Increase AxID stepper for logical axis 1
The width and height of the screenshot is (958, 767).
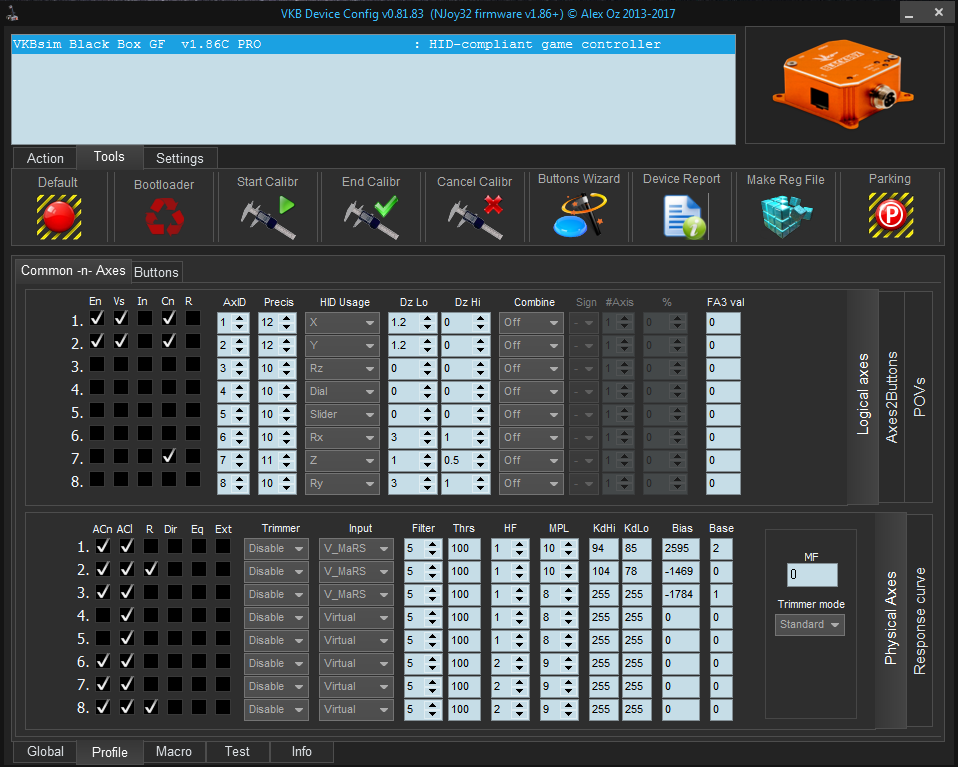240,318
